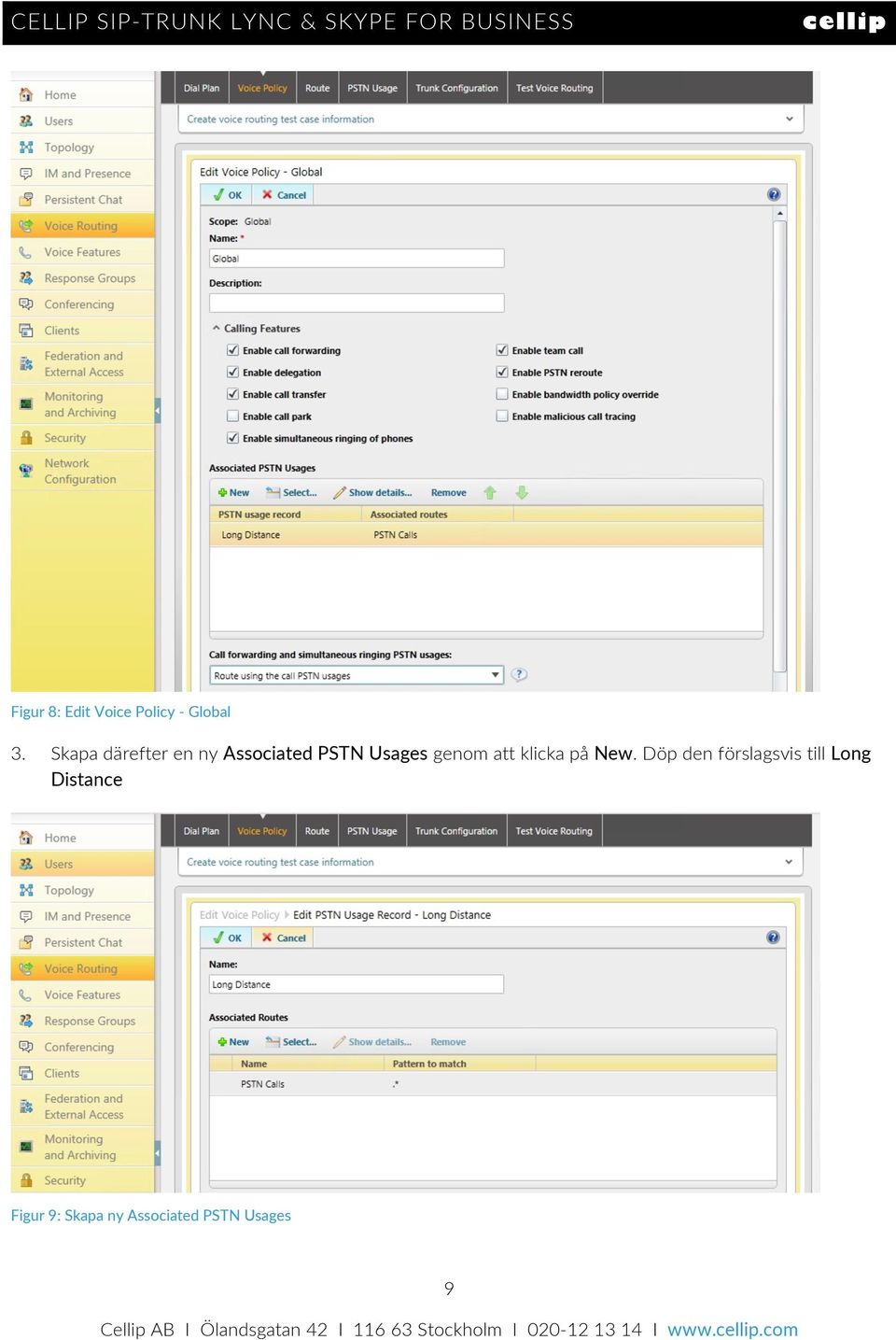Click the move up arrow in Associated PSTN Usages

490,492
